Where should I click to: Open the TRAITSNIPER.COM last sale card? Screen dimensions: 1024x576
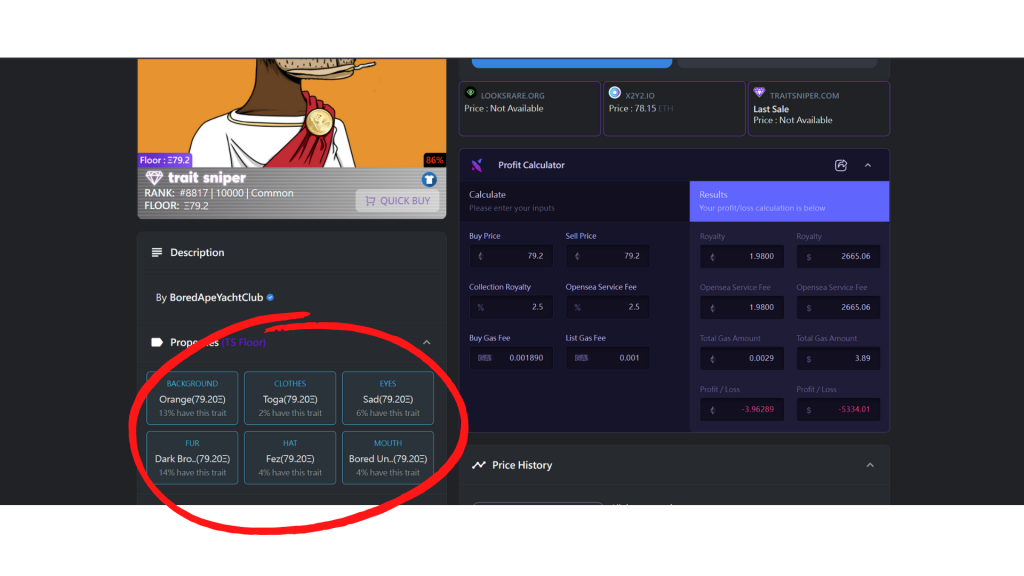click(x=818, y=108)
